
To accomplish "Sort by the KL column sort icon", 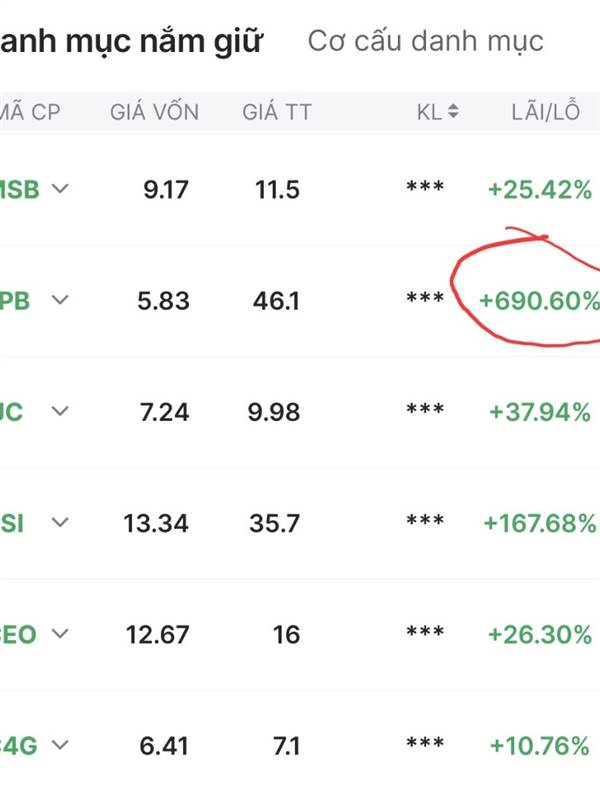I will click(453, 113).
